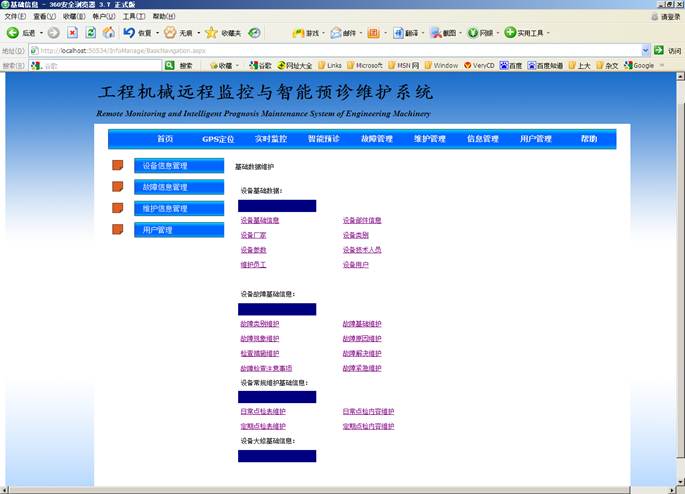Click the 收藏夹 favorites star icon

211,32
